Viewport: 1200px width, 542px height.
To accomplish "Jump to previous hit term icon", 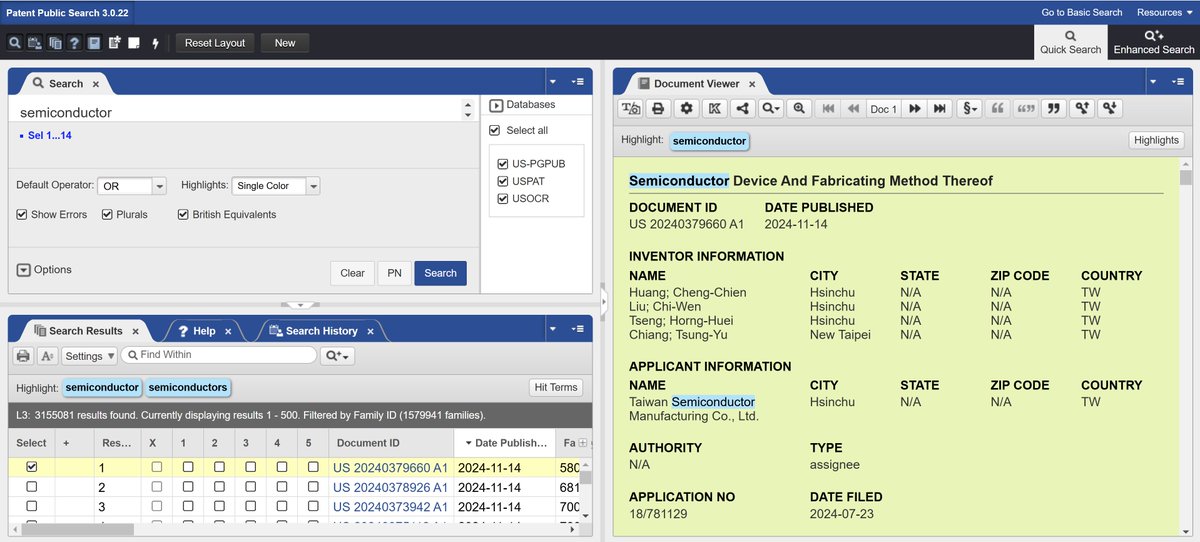I will [1080, 108].
